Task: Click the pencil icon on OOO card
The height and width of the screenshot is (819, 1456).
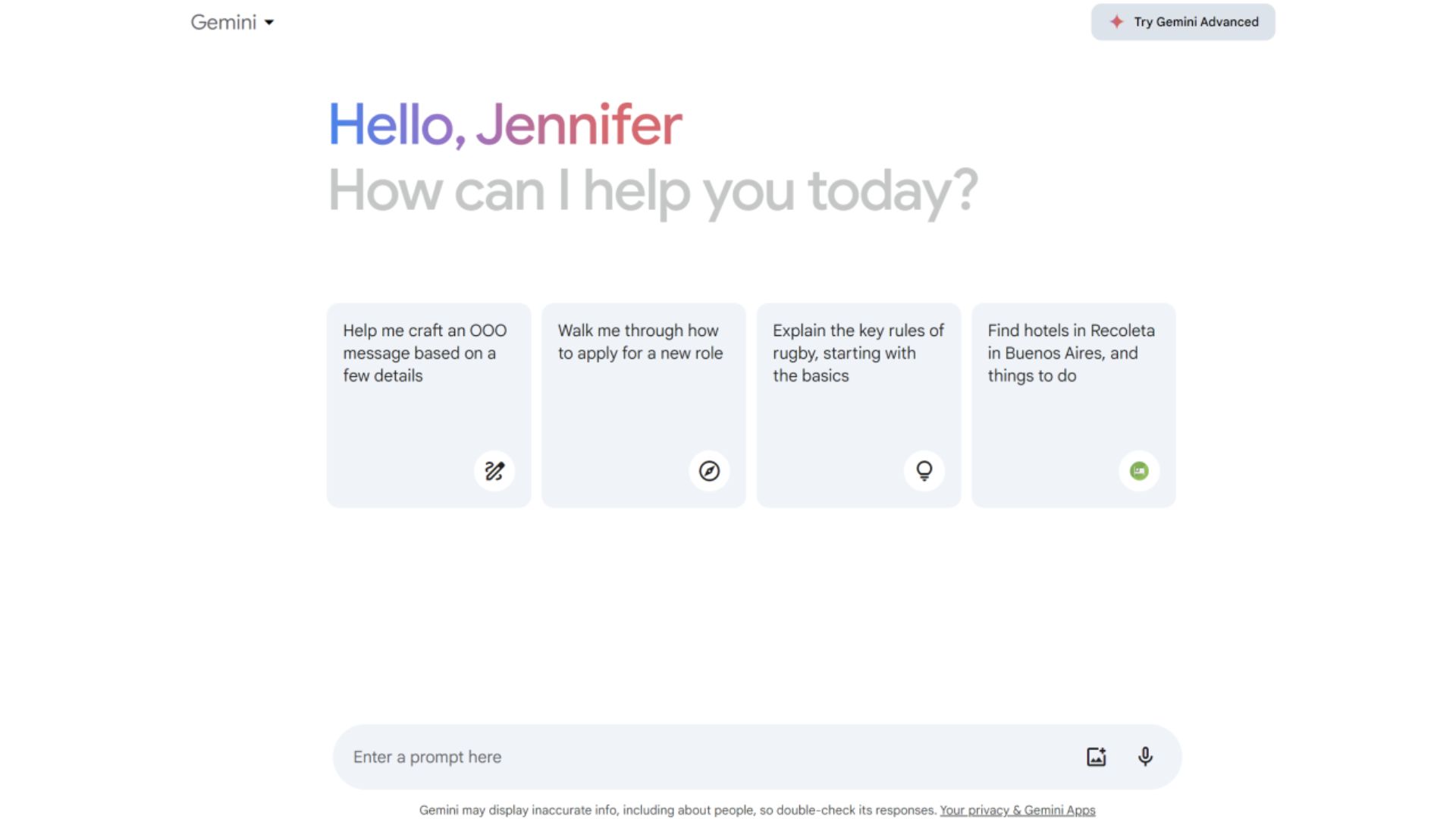Action: [x=494, y=471]
